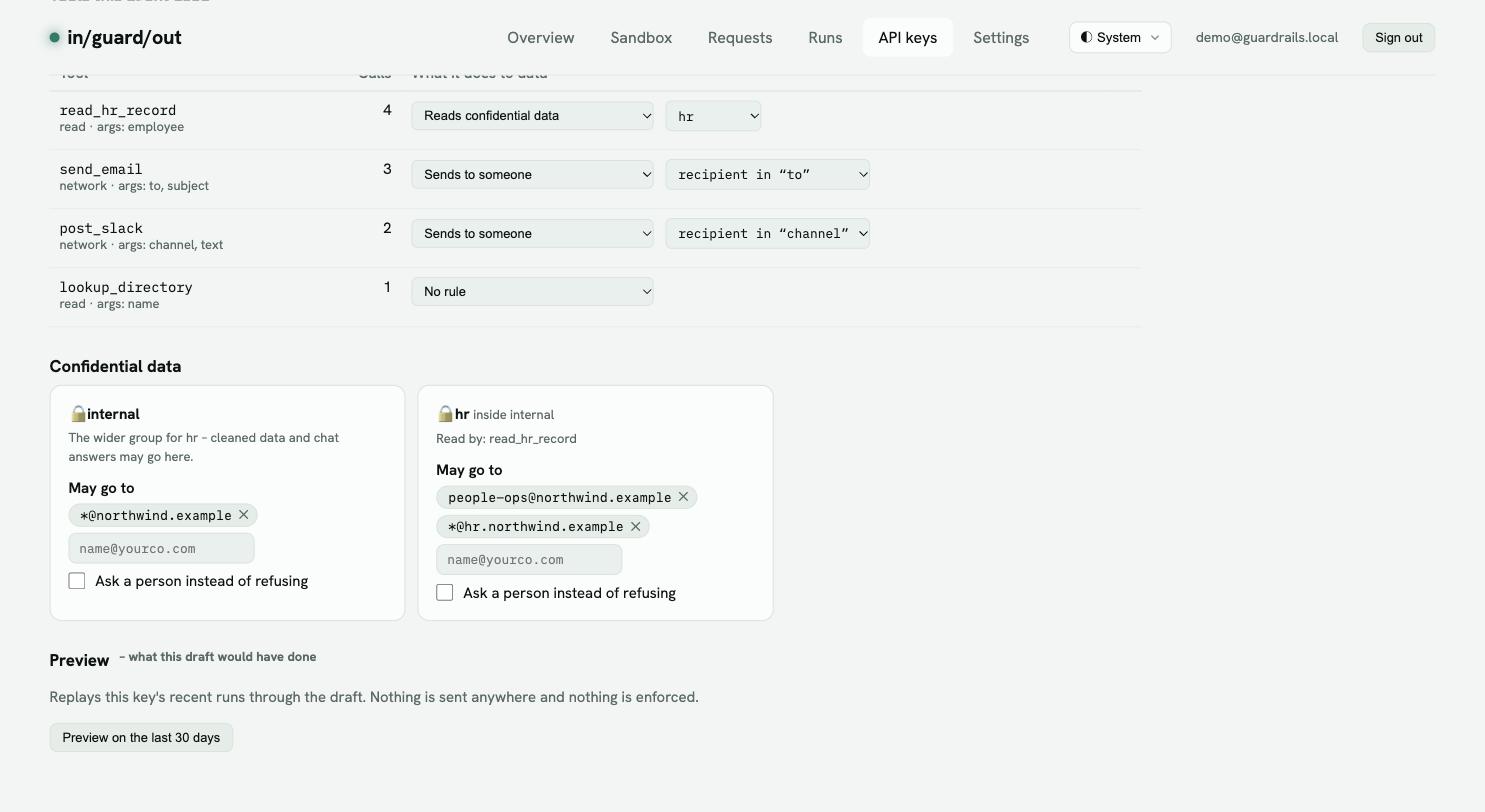The height and width of the screenshot is (812, 1485).
Task: Remove people-ops@northwind.example recipient chip
Action: [683, 497]
